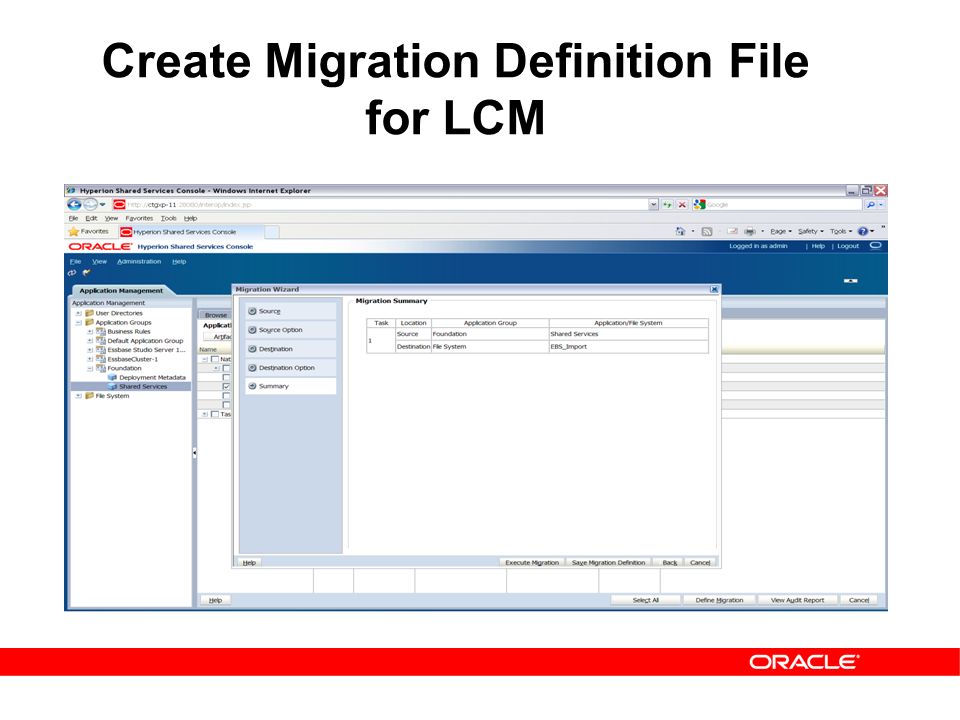Open the address bar history dropdown arrow
Image resolution: width=960 pixels, height=720 pixels.
pos(653,204)
